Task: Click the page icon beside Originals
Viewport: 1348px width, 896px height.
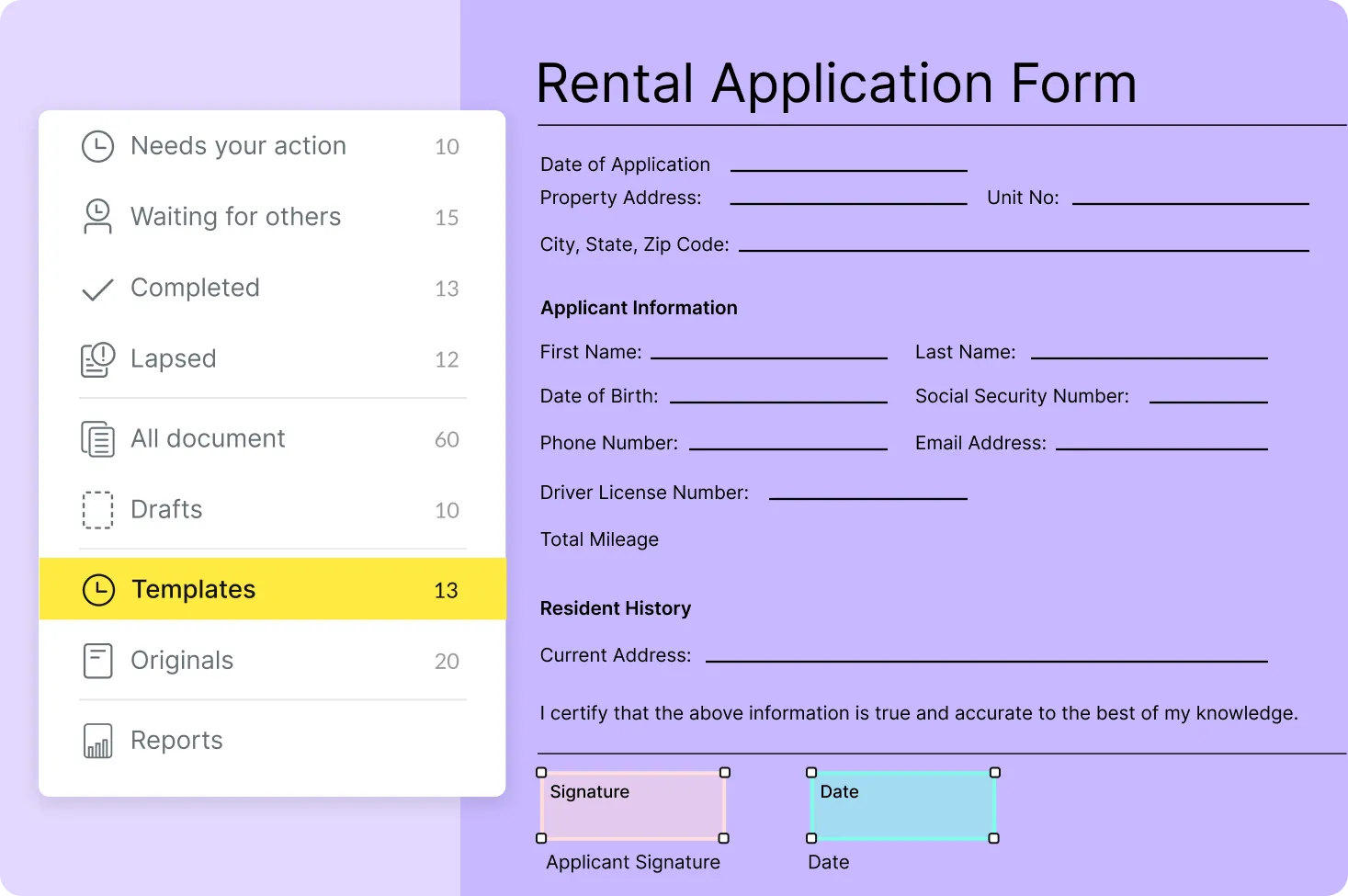Action: (97, 661)
